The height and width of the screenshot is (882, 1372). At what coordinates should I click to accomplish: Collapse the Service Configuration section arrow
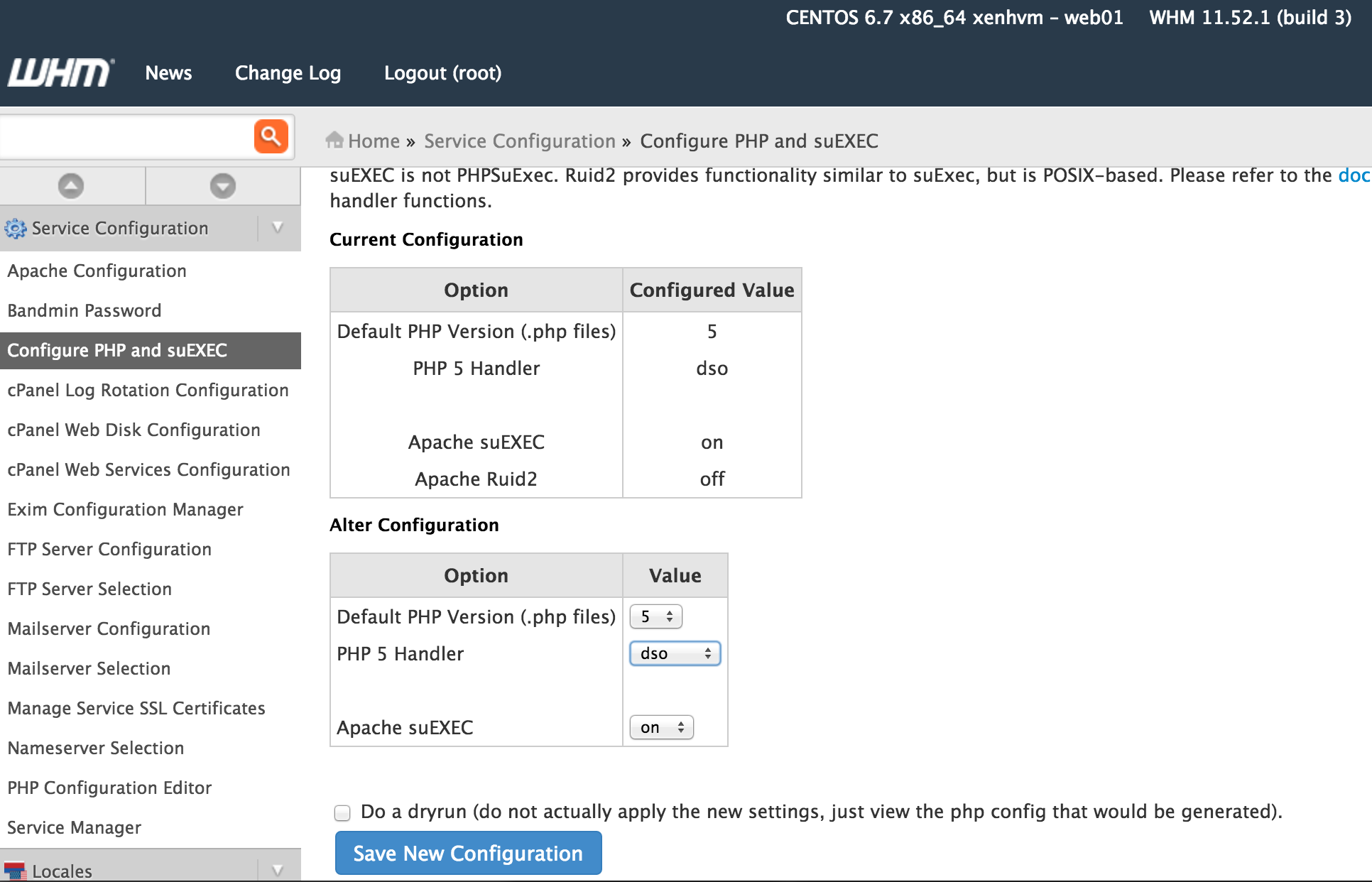pyautogui.click(x=278, y=228)
